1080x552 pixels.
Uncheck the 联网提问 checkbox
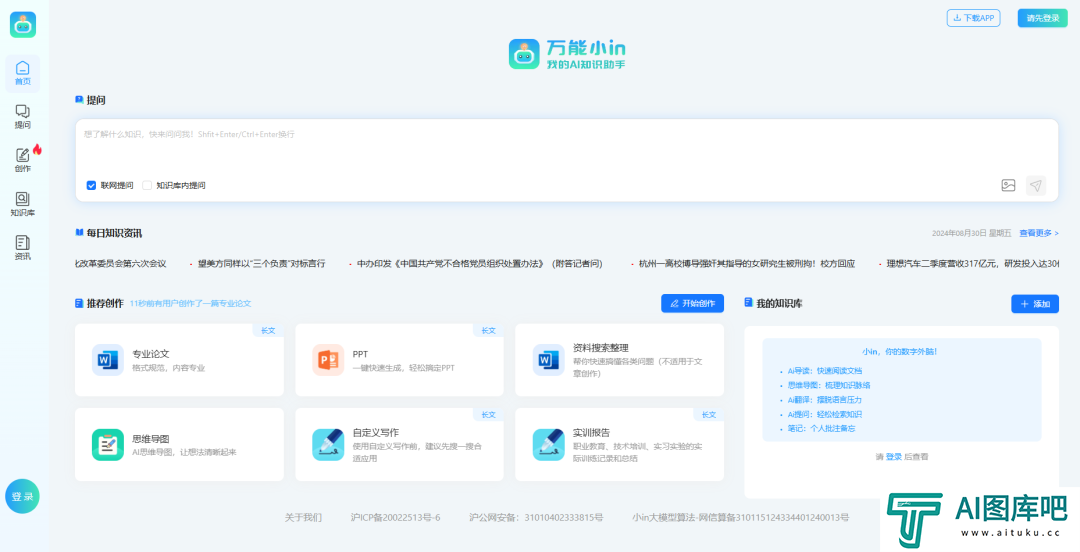coord(91,185)
